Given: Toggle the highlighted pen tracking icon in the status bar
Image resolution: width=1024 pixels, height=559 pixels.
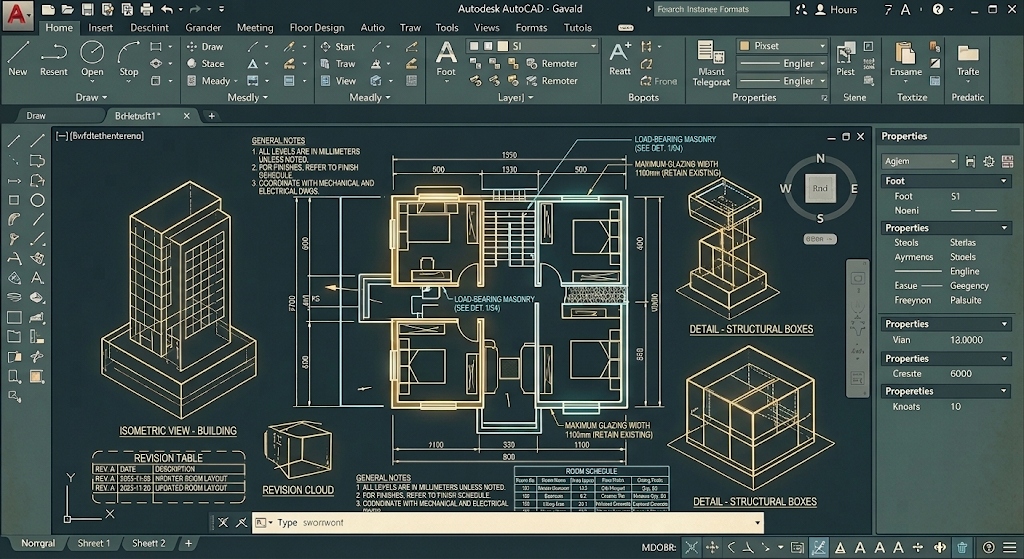Looking at the screenshot, I should 818,547.
